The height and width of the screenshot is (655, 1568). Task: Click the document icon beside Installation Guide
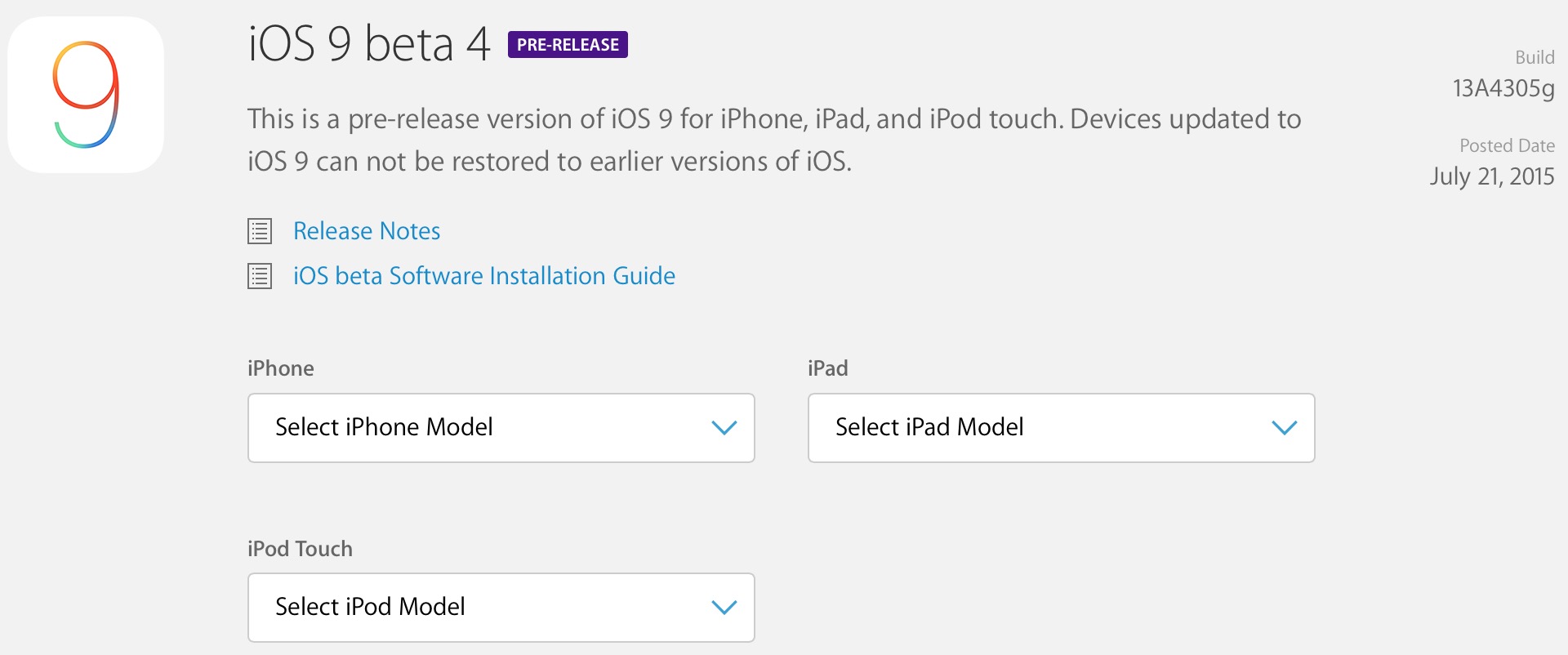pyautogui.click(x=260, y=276)
